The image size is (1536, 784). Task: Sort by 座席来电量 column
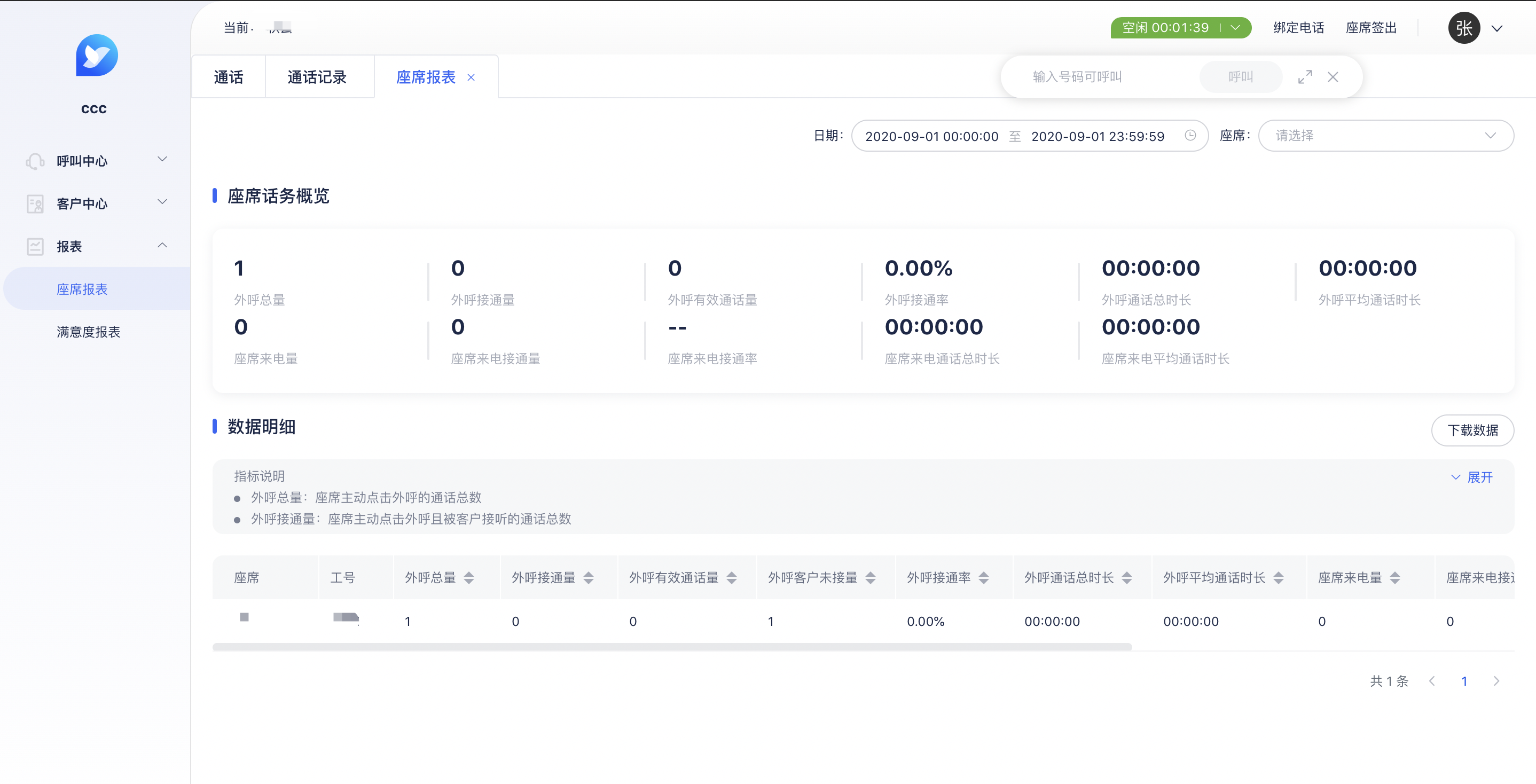coord(1394,578)
